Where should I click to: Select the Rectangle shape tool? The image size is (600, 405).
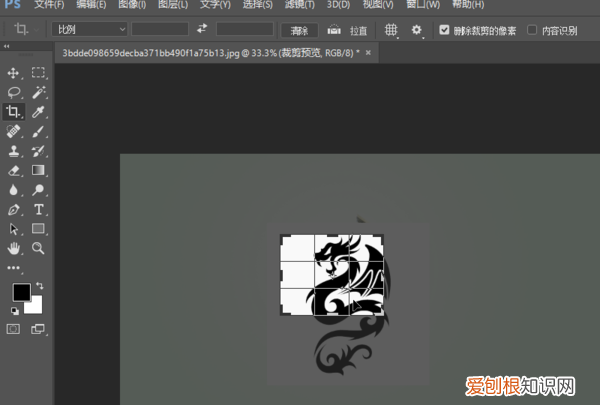pyautogui.click(x=38, y=229)
